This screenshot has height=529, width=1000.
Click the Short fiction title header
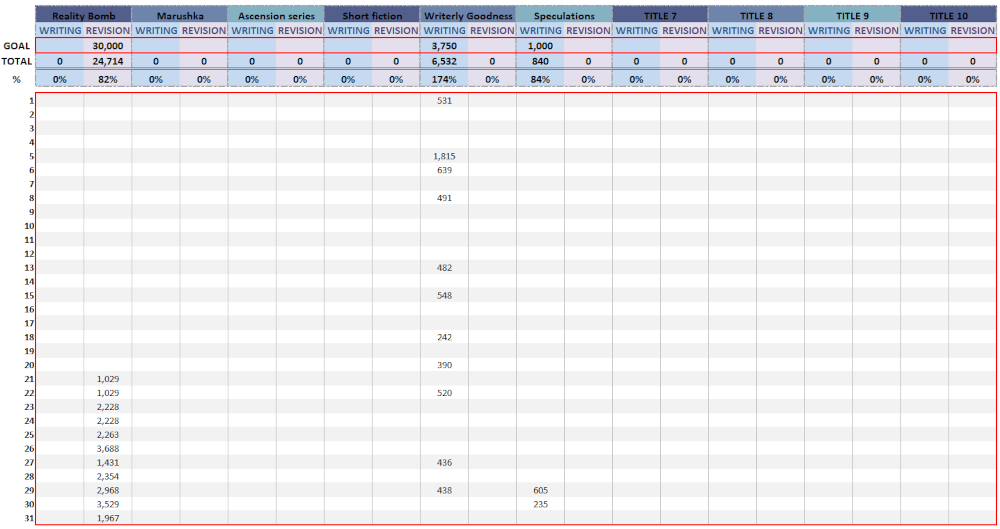372,16
